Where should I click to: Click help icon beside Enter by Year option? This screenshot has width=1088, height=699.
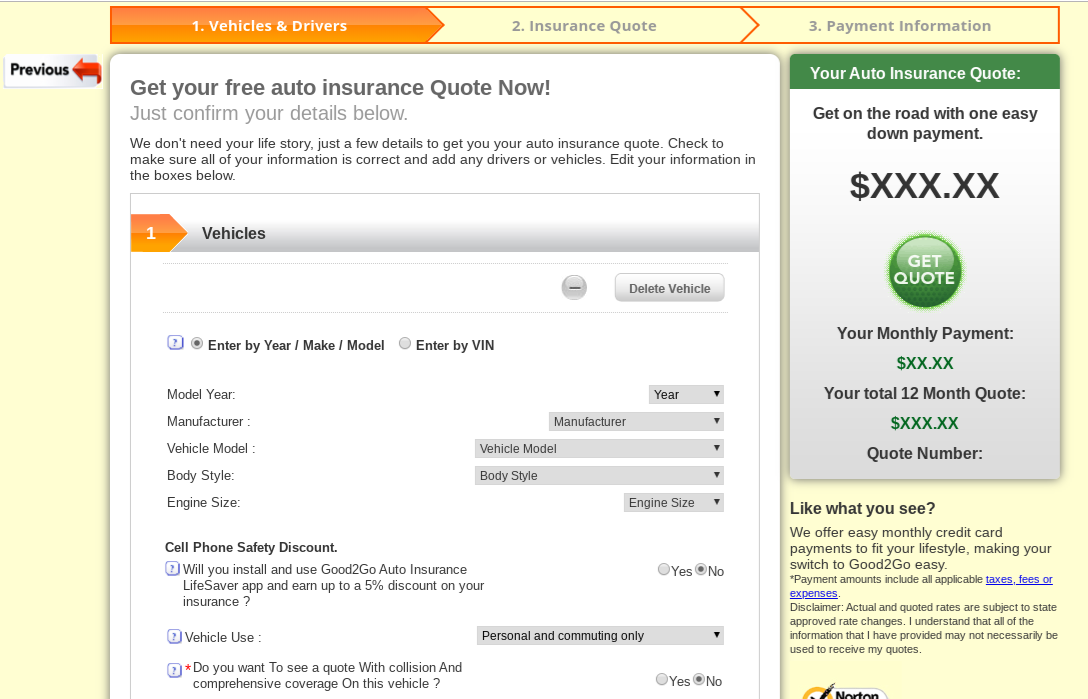(x=175, y=343)
